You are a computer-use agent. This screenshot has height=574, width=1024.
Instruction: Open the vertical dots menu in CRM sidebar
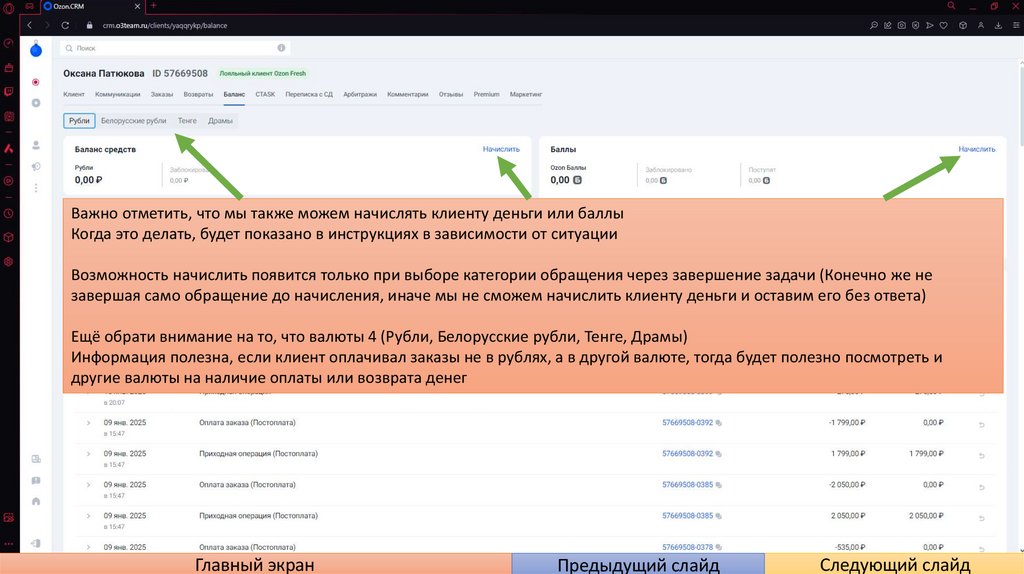pos(36,187)
